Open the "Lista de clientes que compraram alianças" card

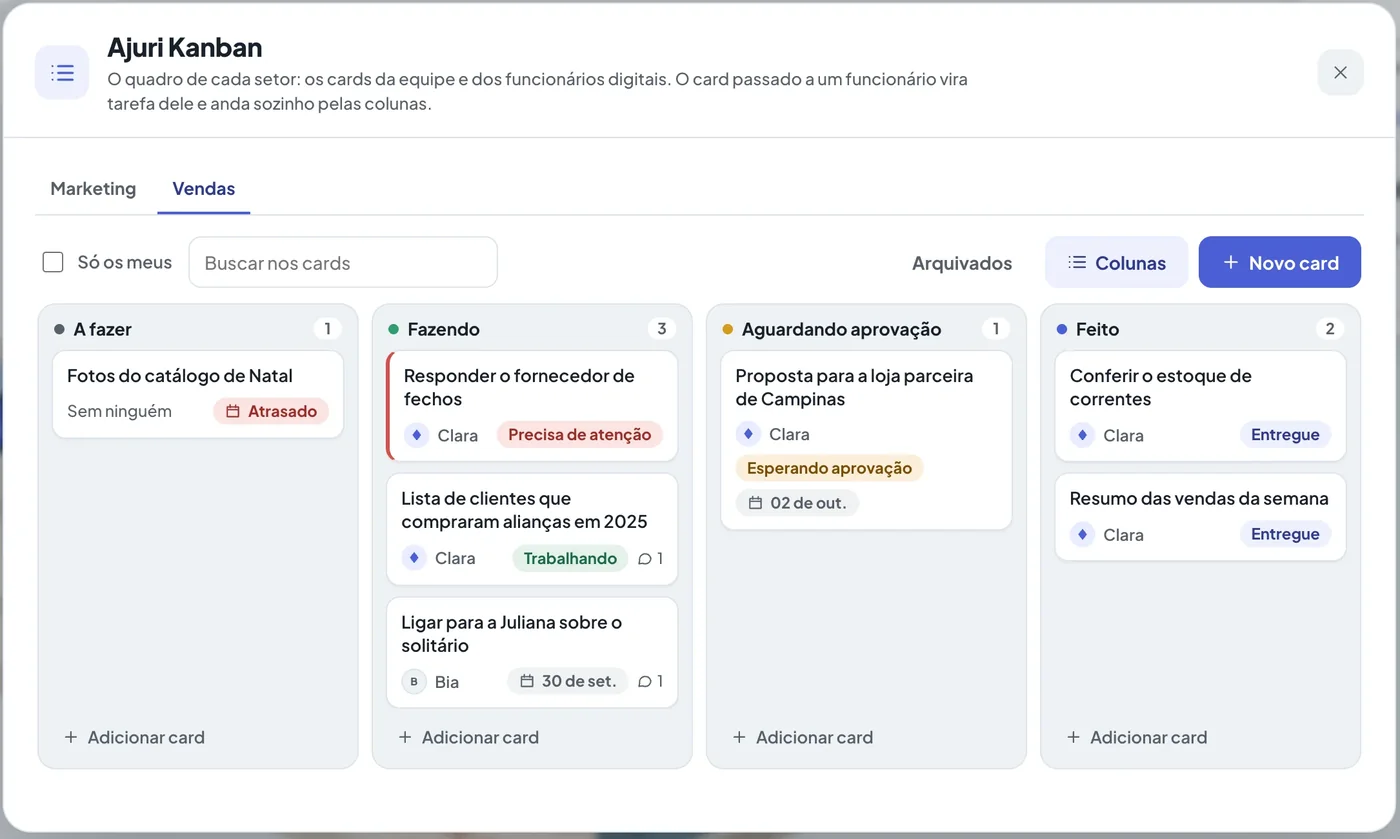click(532, 529)
